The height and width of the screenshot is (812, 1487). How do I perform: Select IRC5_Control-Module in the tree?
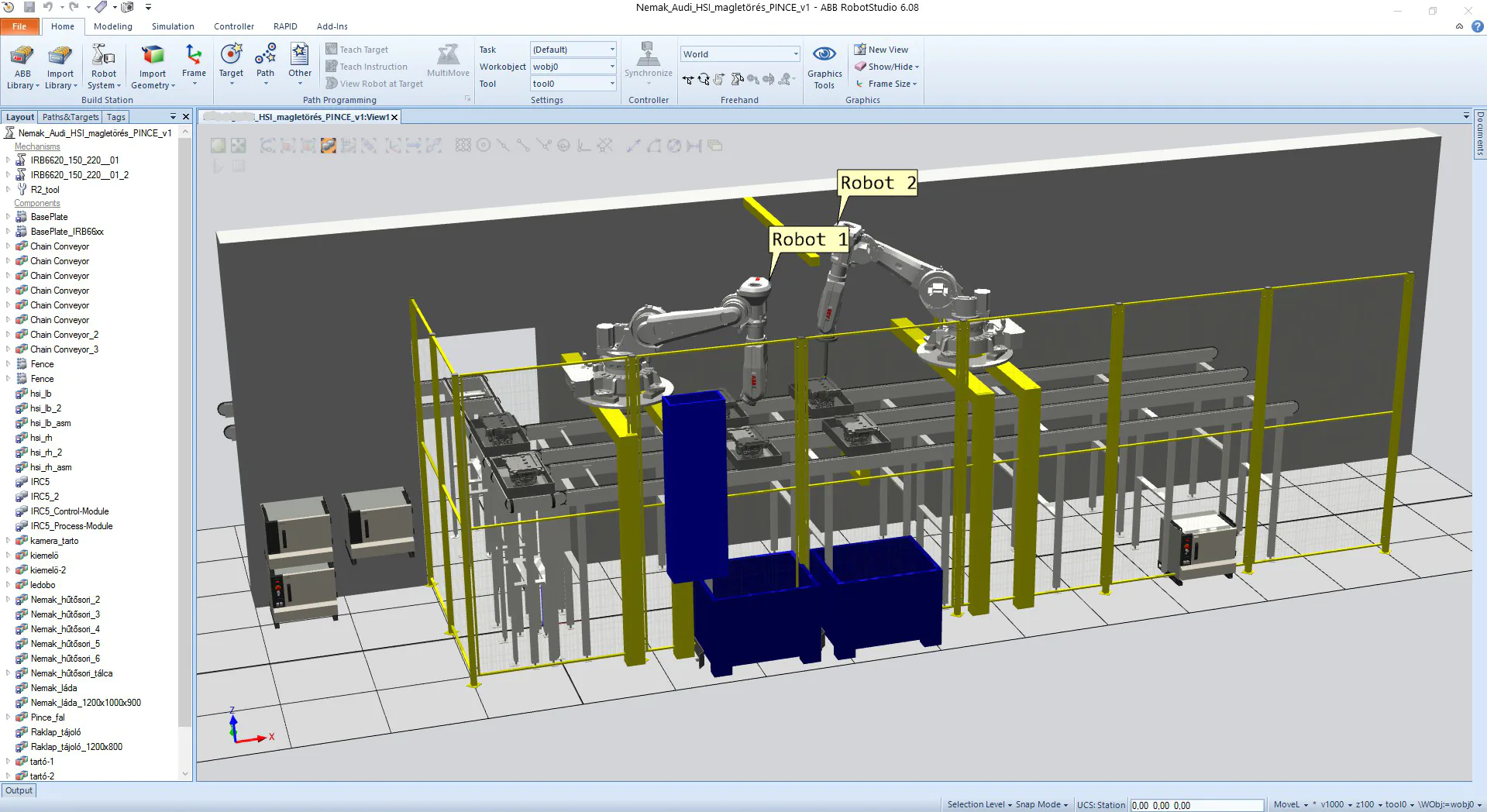(x=70, y=511)
